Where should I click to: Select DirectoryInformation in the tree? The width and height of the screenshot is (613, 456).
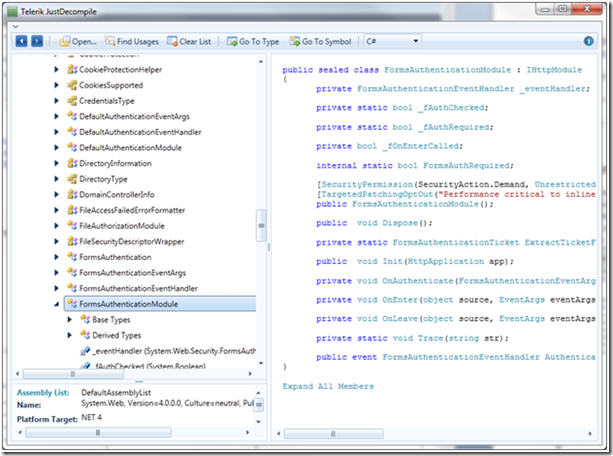pyautogui.click(x=115, y=163)
